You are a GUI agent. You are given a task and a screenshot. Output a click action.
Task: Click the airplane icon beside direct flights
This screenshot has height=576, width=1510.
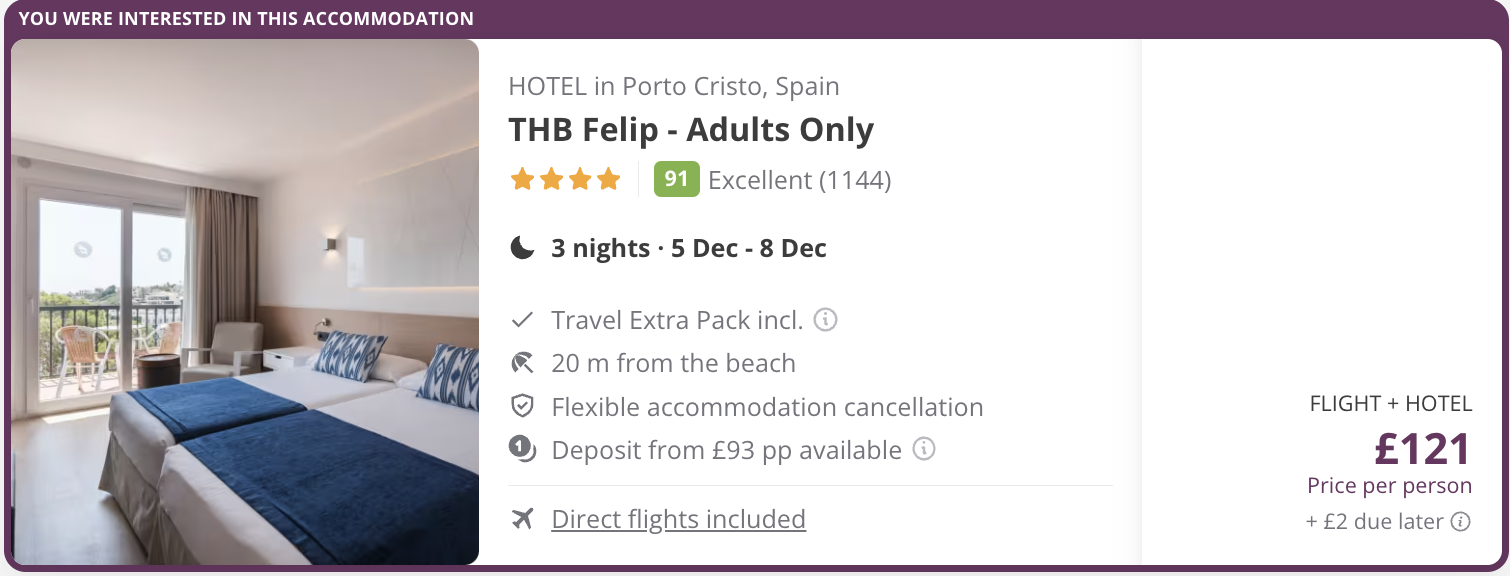[x=521, y=519]
